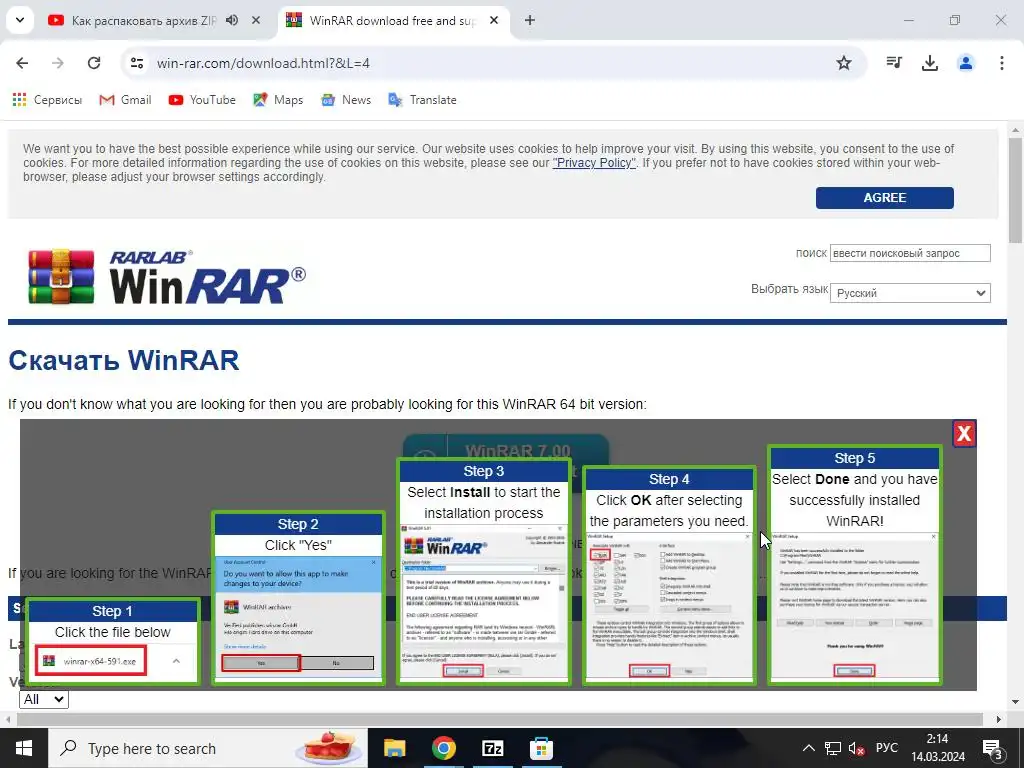Close the installation steps overlay with red X
This screenshot has height=768, width=1024.
tap(964, 434)
